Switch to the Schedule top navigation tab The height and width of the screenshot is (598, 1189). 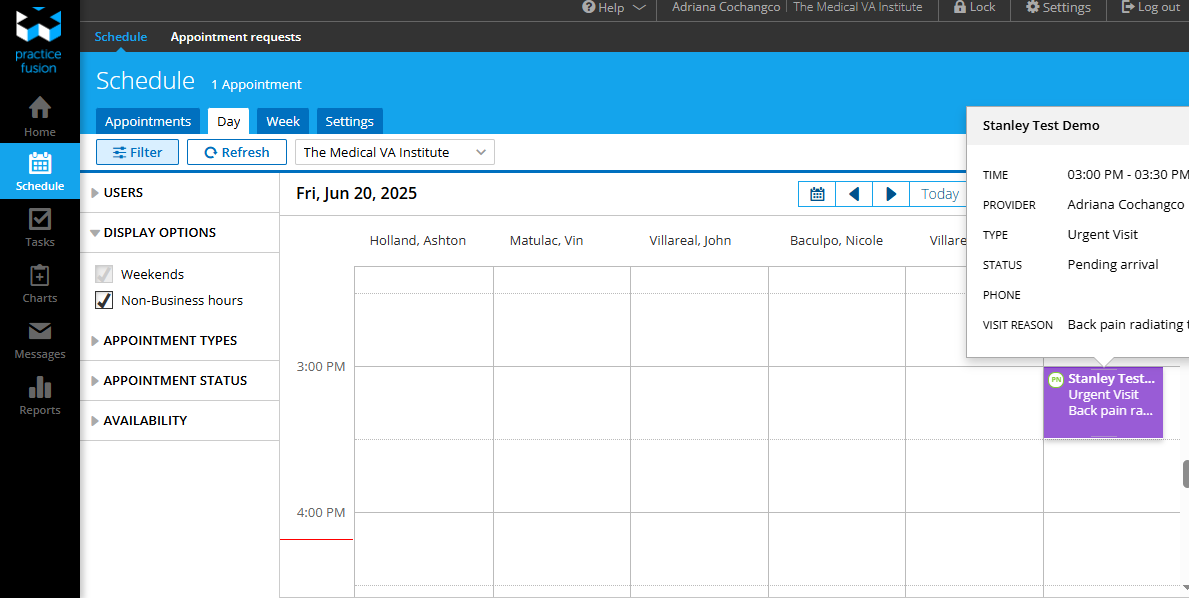pyautogui.click(x=121, y=36)
